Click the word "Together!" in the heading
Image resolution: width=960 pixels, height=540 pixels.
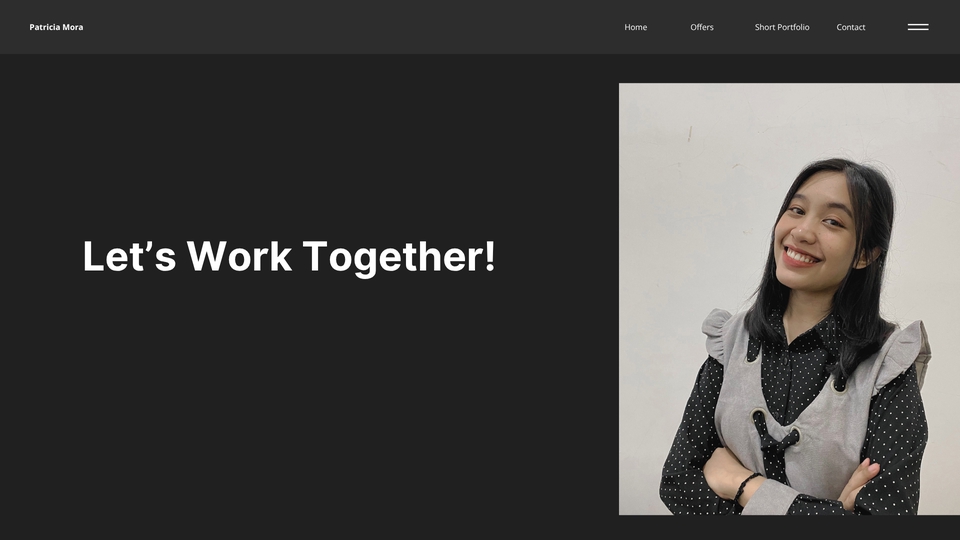[x=399, y=257]
